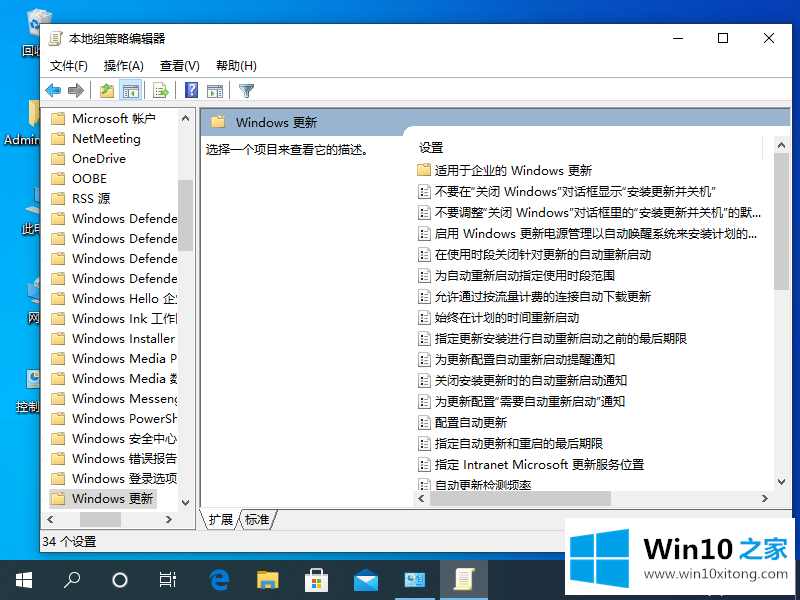Image resolution: width=800 pixels, height=600 pixels.
Task: Toggle Show/Hide Console Tree toolbar icon
Action: coord(130,91)
